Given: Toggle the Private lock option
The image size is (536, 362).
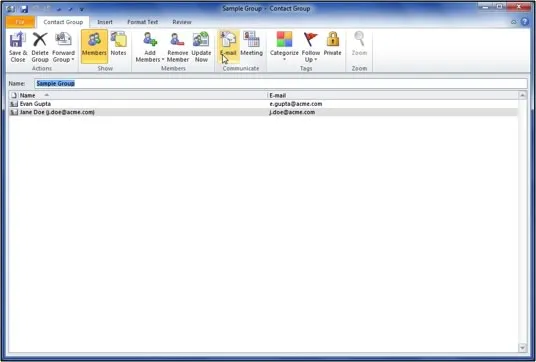Looking at the screenshot, I should click(x=332, y=44).
